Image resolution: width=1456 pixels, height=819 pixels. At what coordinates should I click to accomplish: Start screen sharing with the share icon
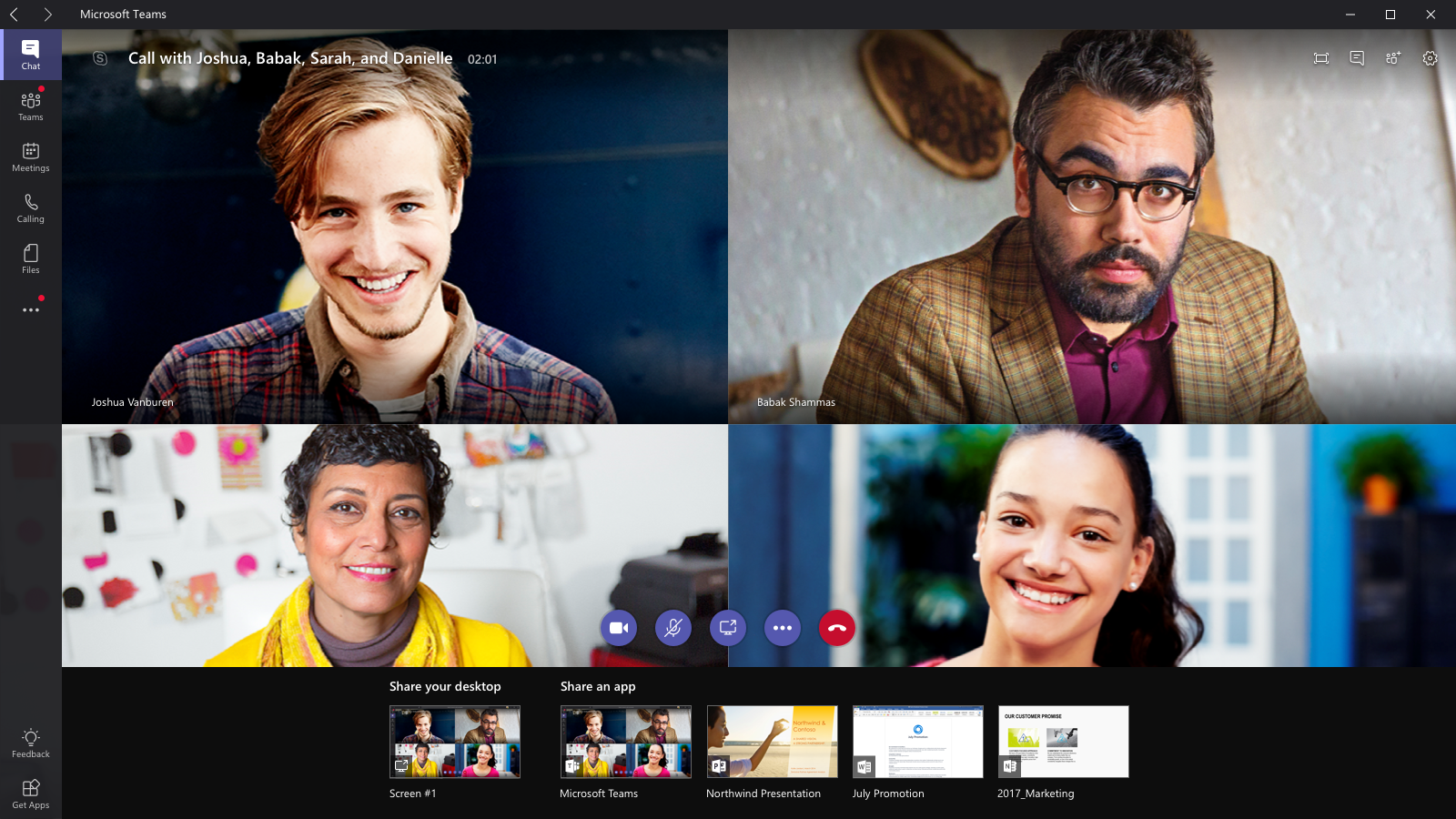coord(728,628)
